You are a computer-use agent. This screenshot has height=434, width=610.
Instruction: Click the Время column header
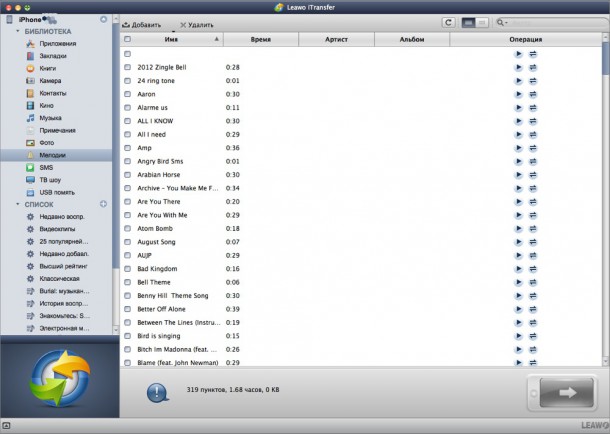click(x=261, y=39)
